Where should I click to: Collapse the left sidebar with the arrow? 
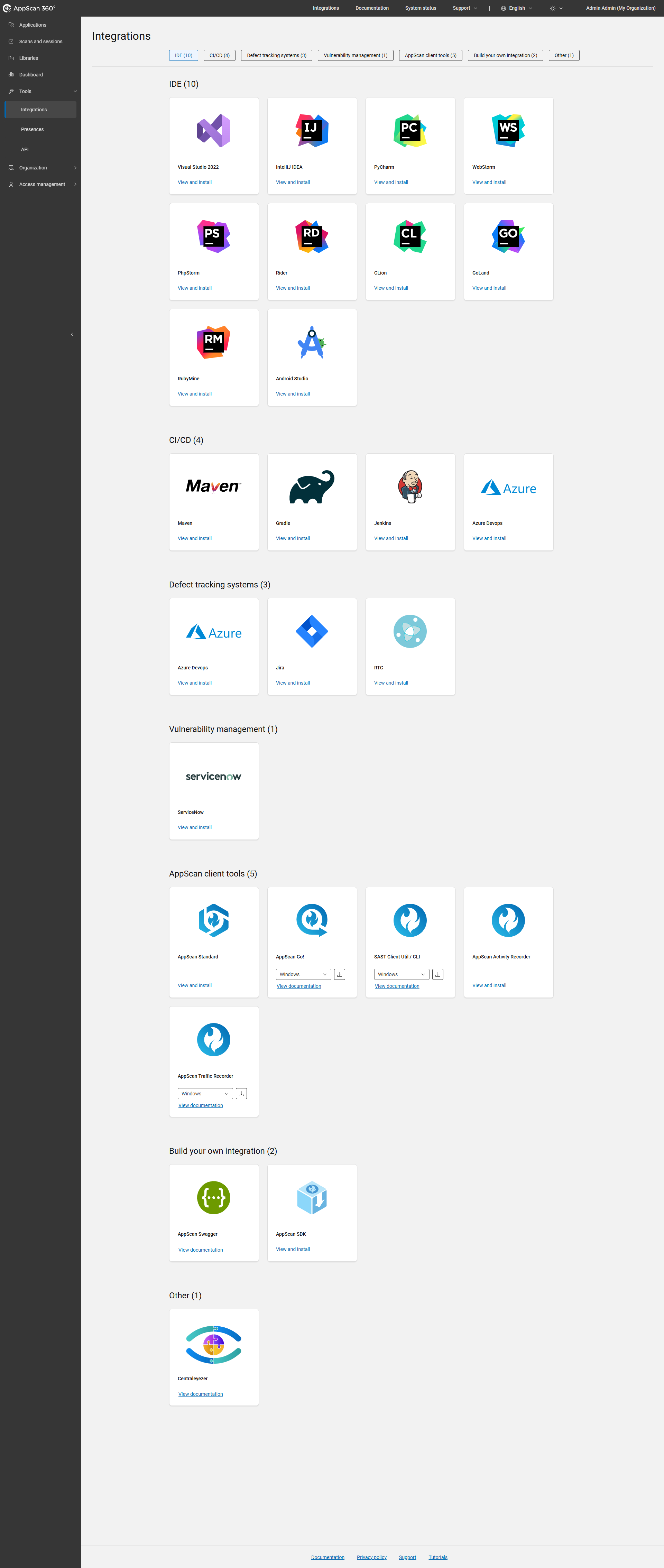[x=72, y=334]
